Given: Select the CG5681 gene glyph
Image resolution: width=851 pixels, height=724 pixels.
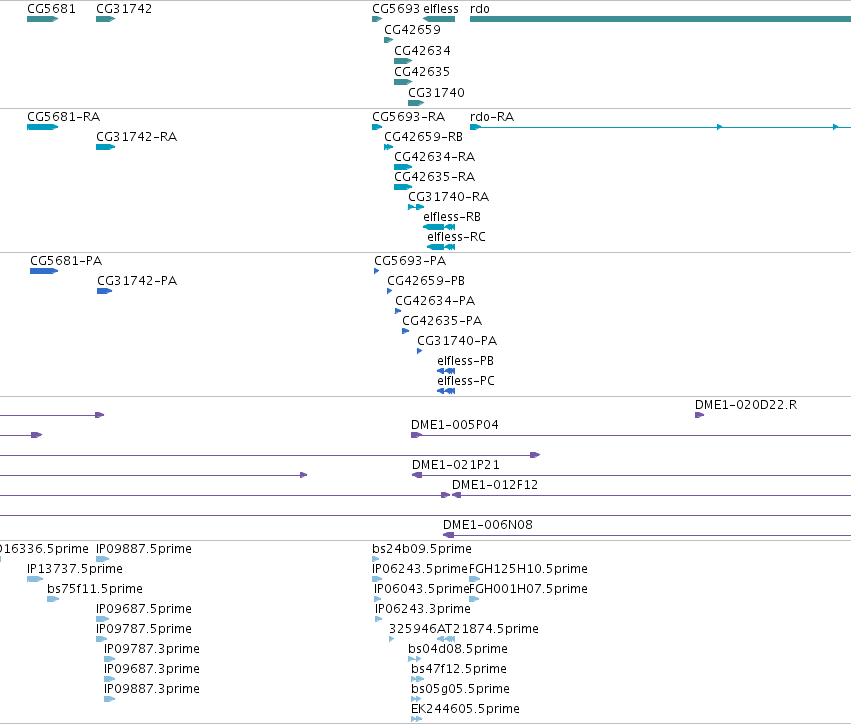Looking at the screenshot, I should click(x=42, y=19).
